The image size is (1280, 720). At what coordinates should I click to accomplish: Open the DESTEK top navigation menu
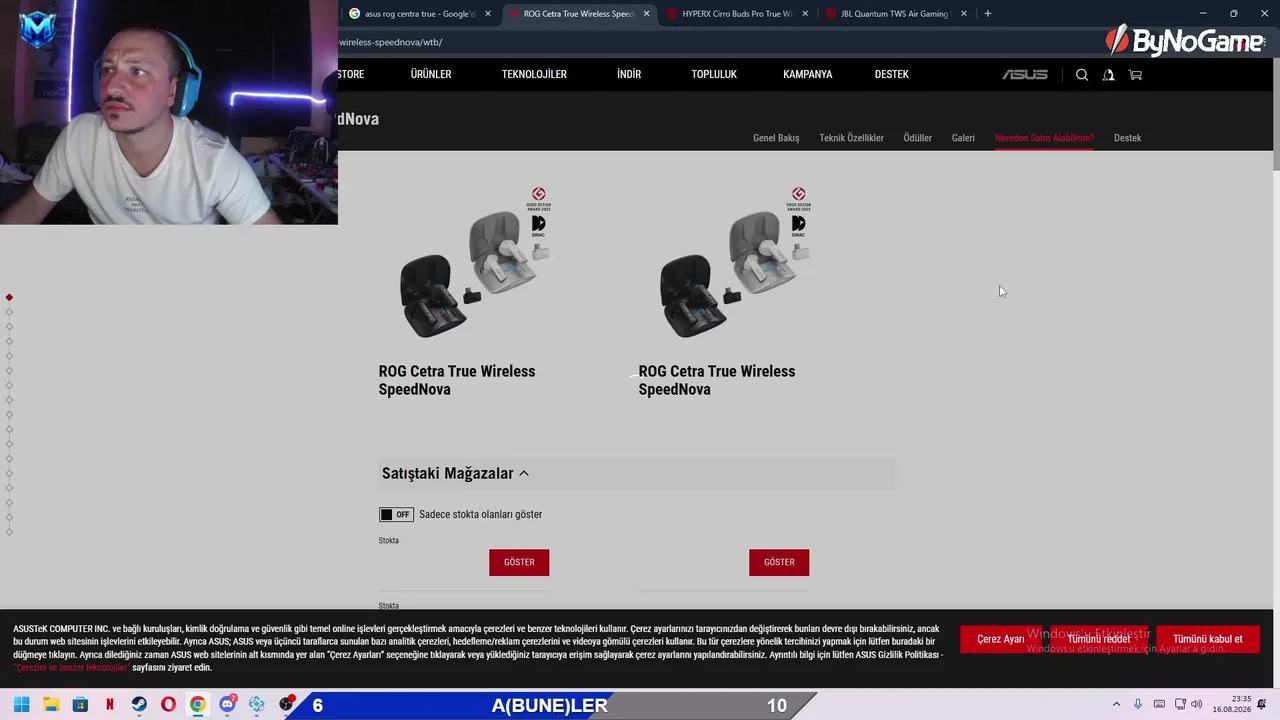[892, 75]
